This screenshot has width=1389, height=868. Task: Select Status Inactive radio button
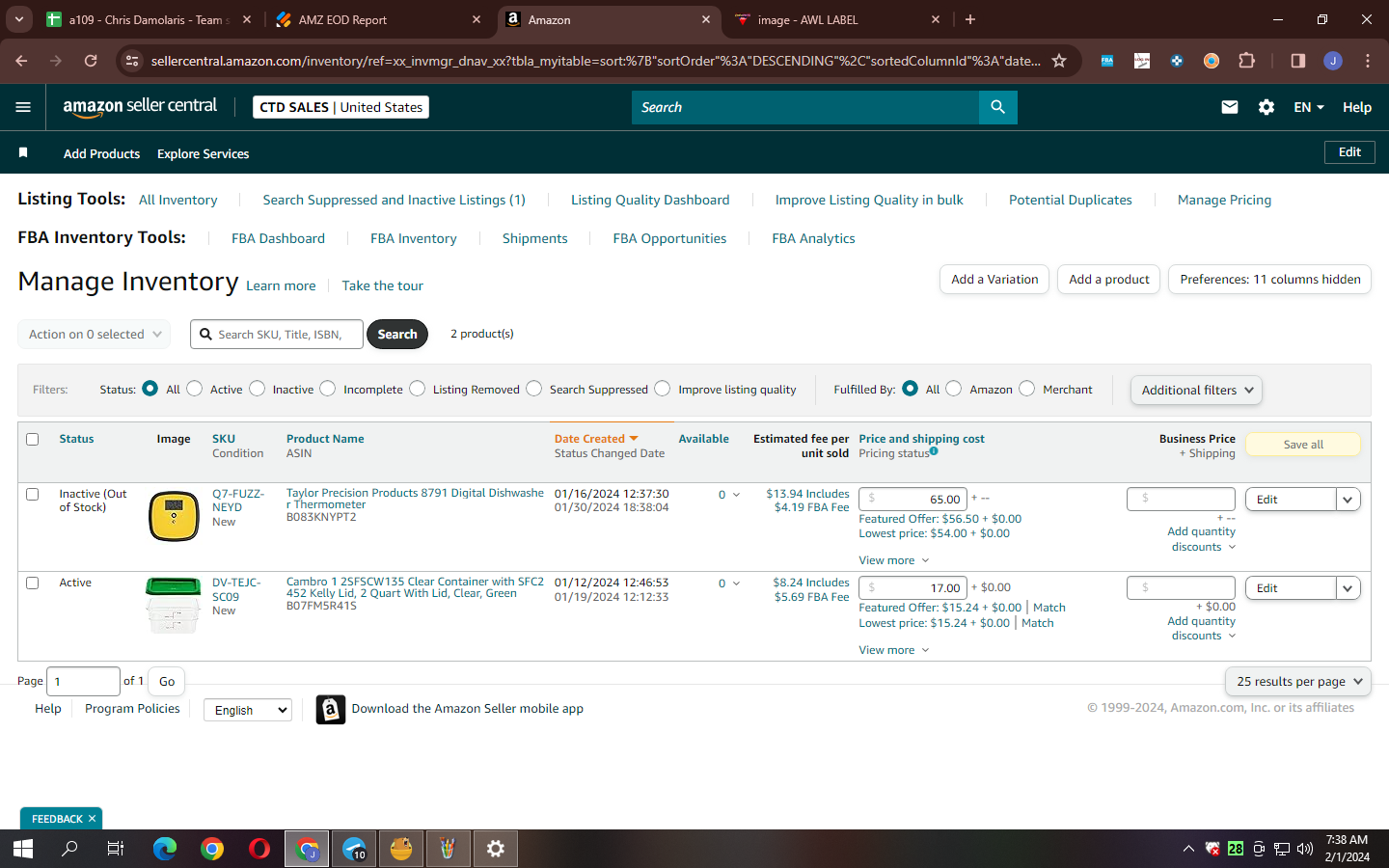click(257, 389)
